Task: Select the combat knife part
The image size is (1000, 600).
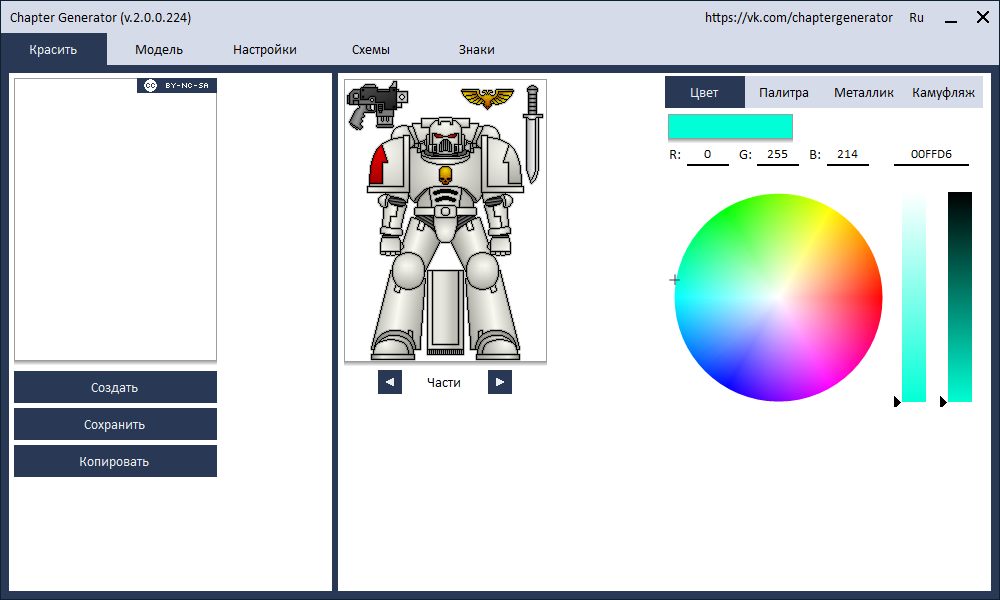Action: point(532,135)
